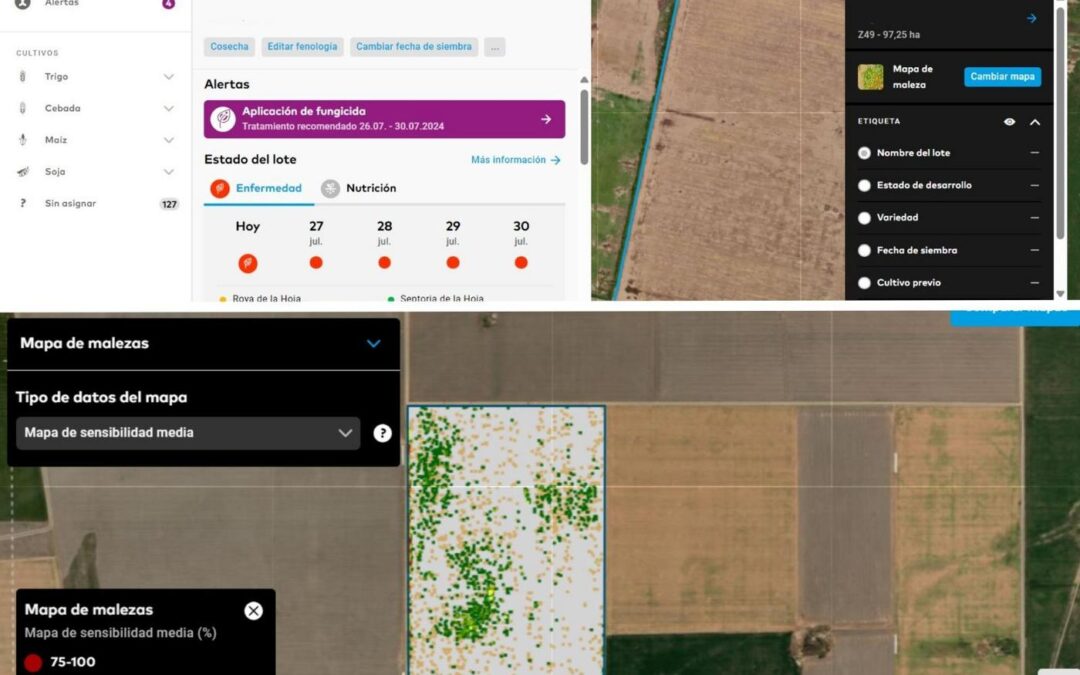The height and width of the screenshot is (675, 1080).
Task: Click the Mapa de maleza thumbnail
Action: click(x=871, y=77)
